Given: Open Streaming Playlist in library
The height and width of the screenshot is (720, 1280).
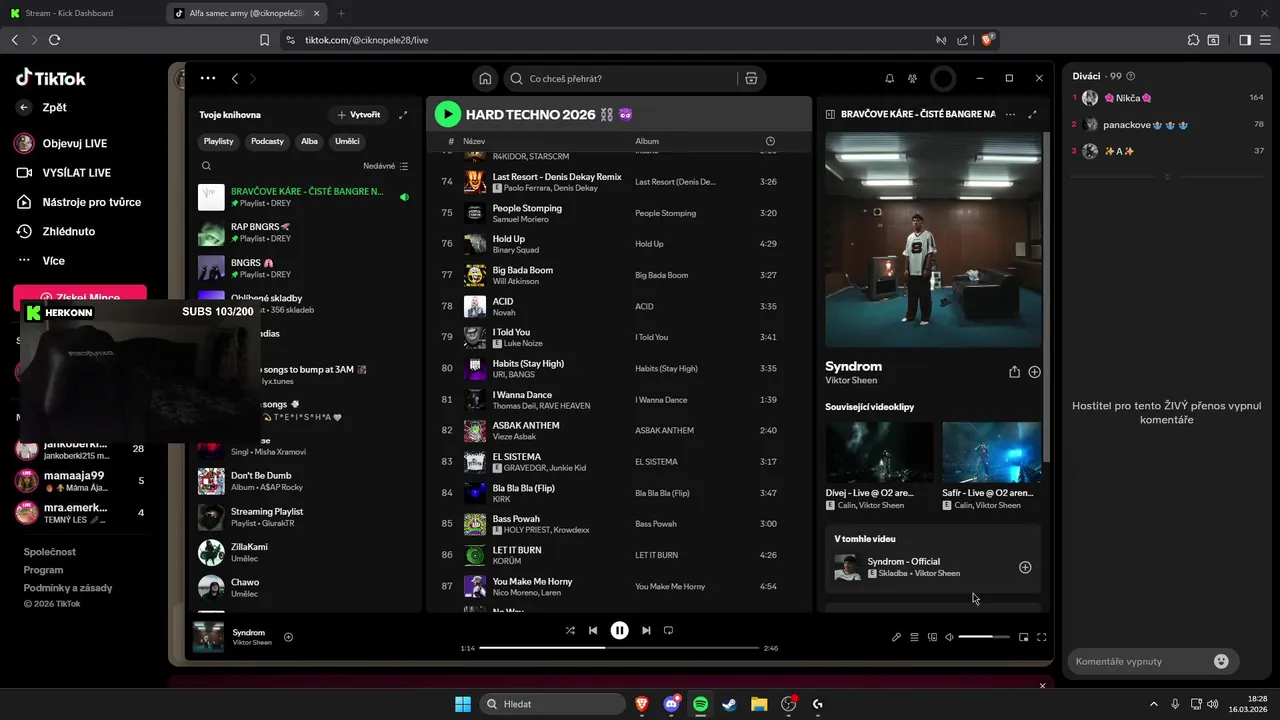Looking at the screenshot, I should [x=303, y=517].
